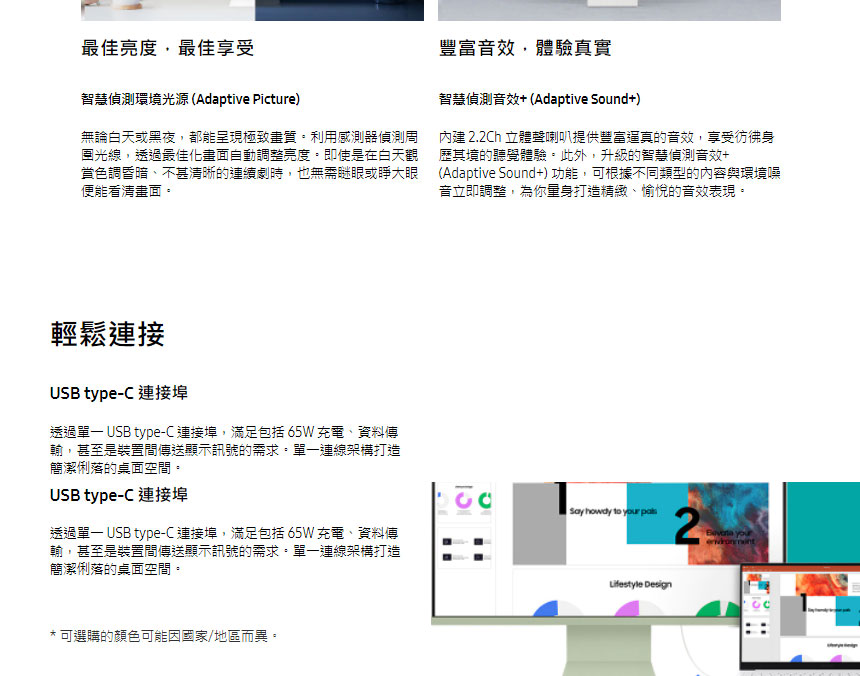Click the lower "USB type-C 連接埠" heading

[119, 495]
